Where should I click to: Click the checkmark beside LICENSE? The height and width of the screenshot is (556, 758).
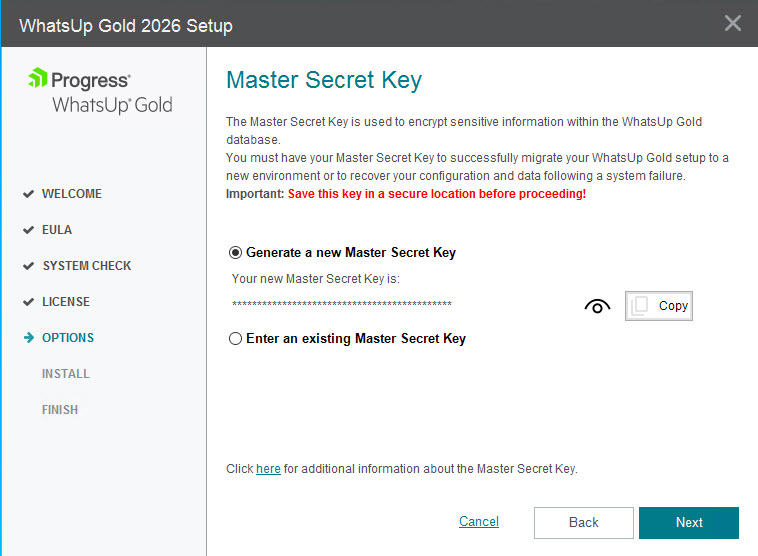tap(29, 302)
